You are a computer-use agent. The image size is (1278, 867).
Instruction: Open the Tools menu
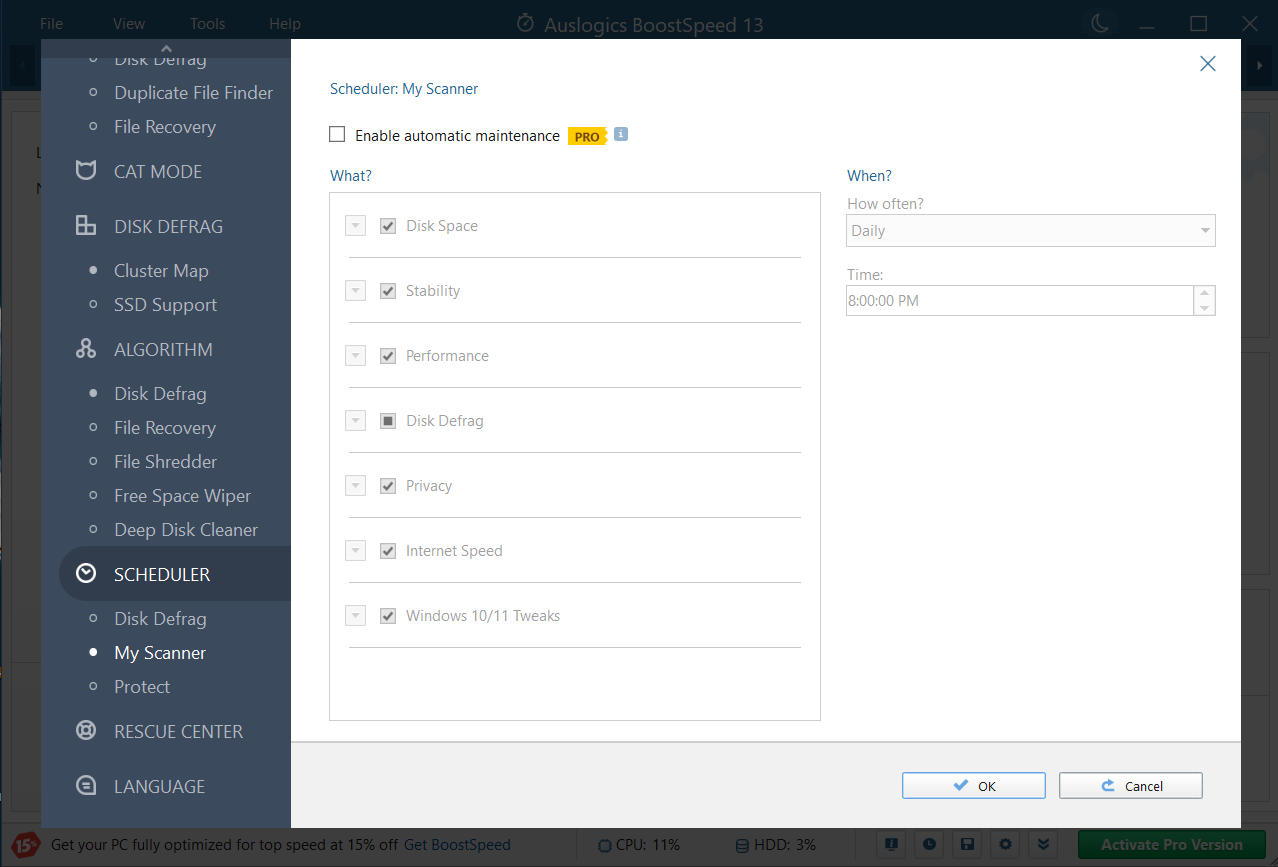207,24
